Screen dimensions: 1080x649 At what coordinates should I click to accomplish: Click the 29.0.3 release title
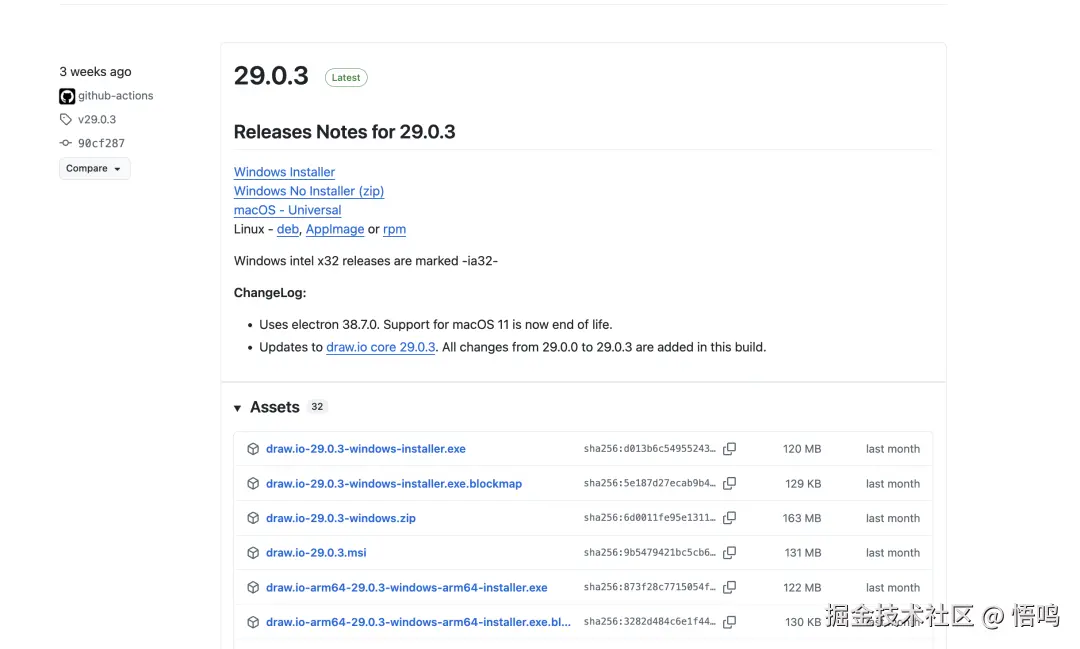coord(271,76)
